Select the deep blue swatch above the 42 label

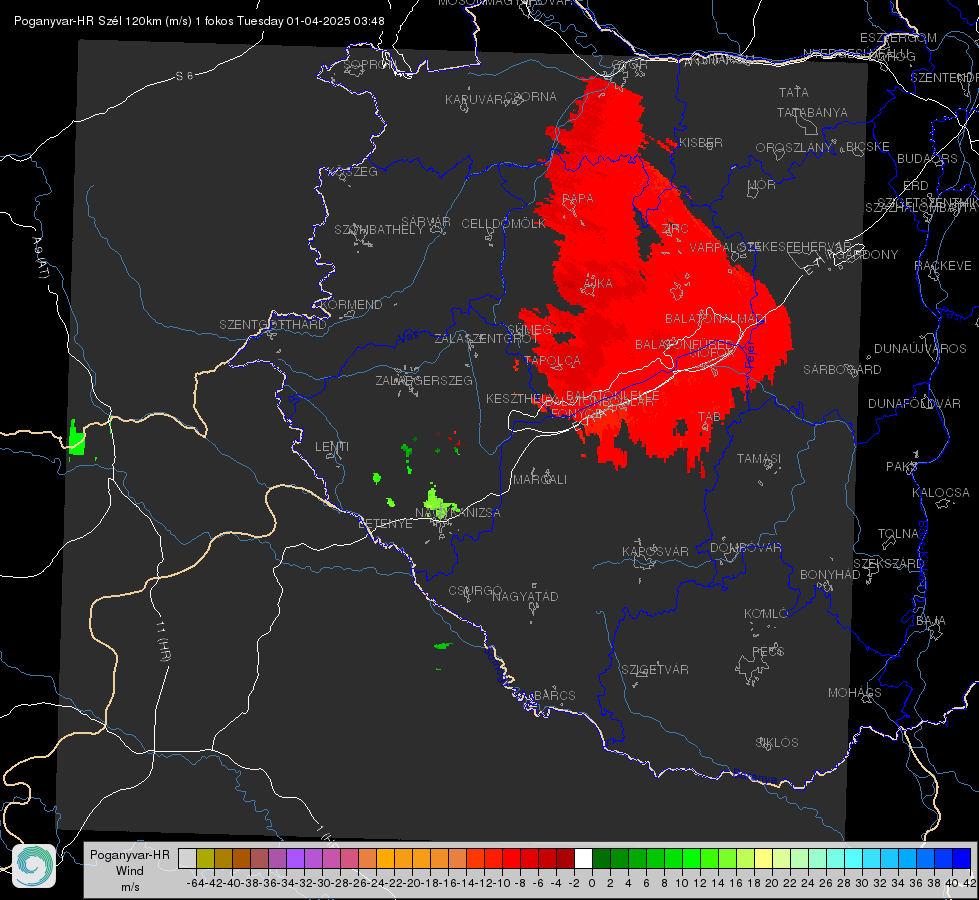point(962,859)
